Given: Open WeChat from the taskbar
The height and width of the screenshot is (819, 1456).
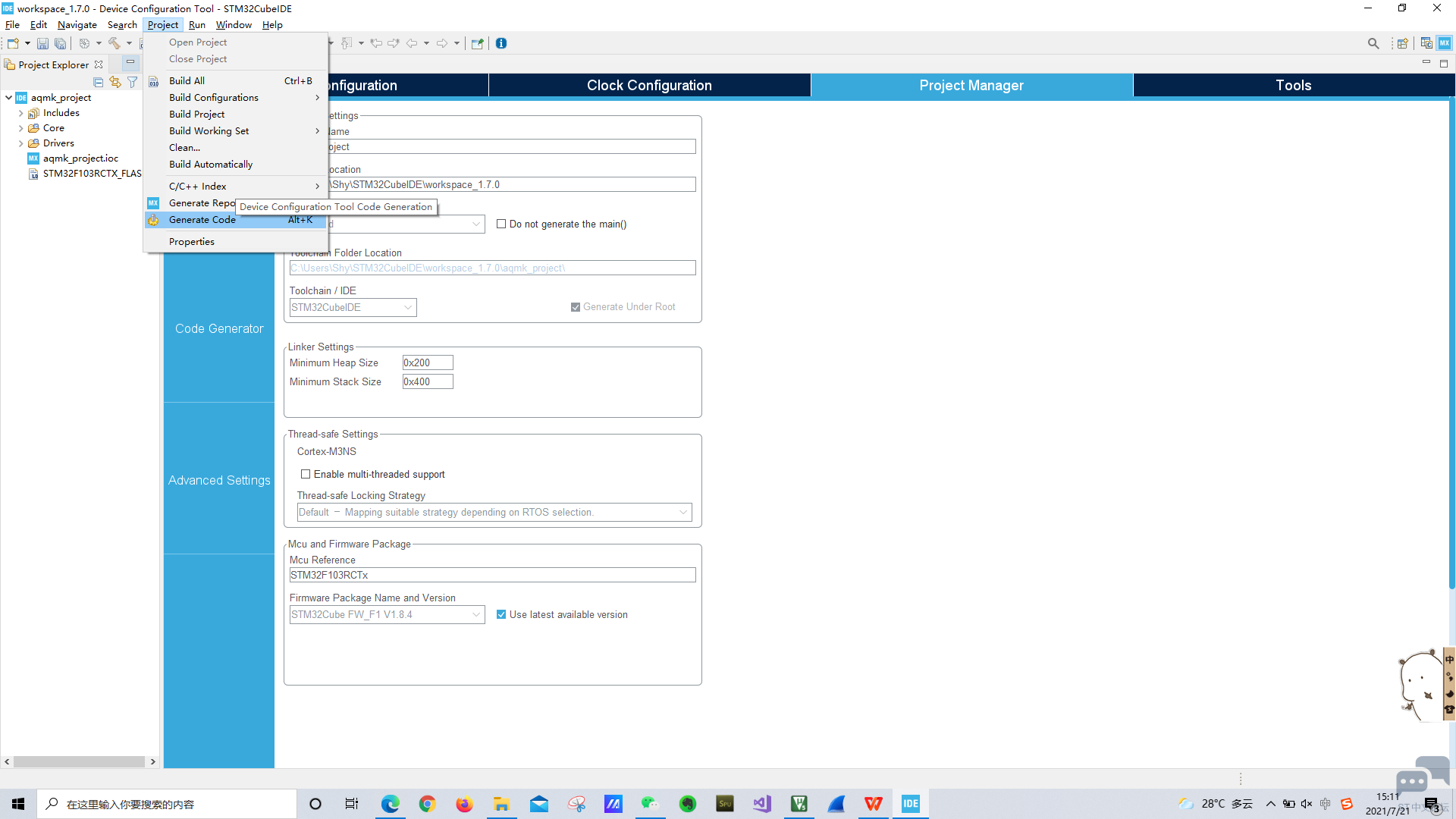Looking at the screenshot, I should (x=650, y=804).
